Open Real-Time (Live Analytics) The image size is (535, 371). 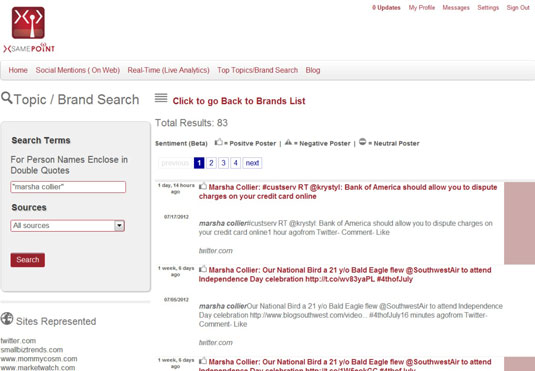click(169, 70)
